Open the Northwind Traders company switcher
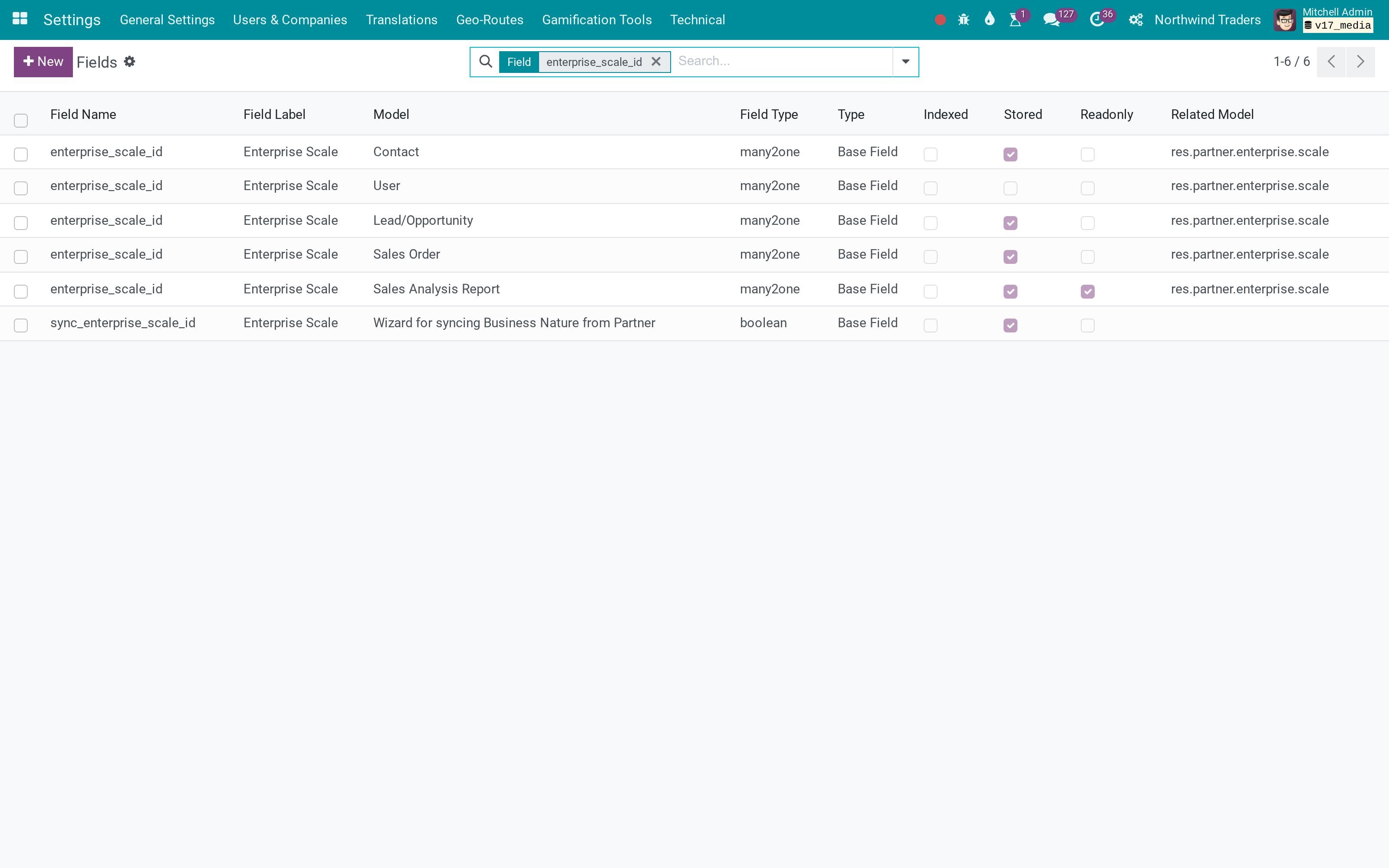The height and width of the screenshot is (868, 1389). (x=1208, y=20)
